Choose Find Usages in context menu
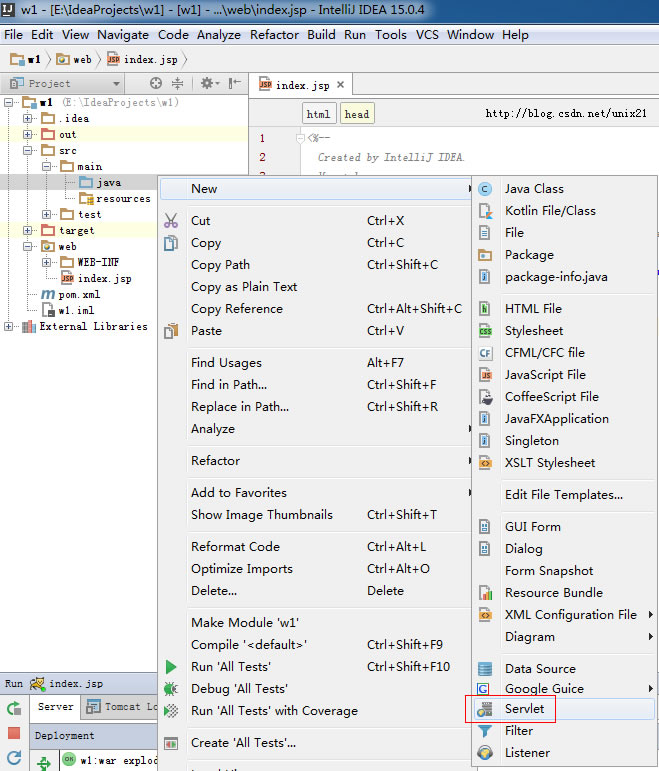Viewport: 659px width, 771px height. point(315,363)
